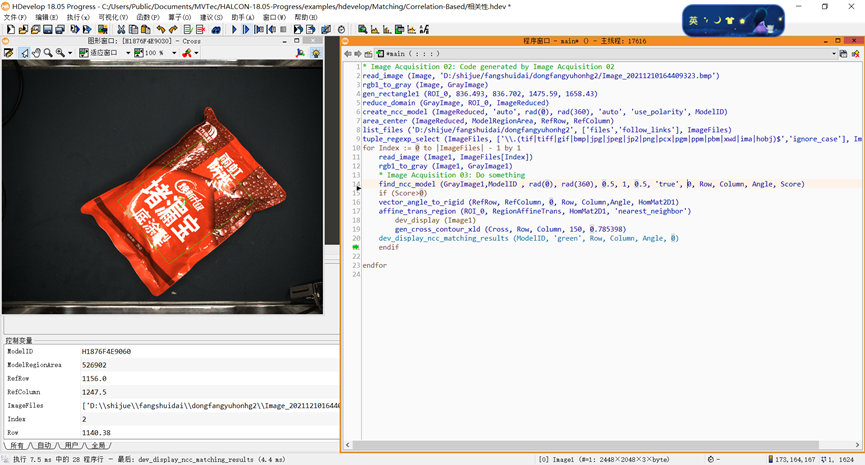Switch to the 用户 variables tab
The image size is (865, 465).
pyautogui.click(x=71, y=445)
